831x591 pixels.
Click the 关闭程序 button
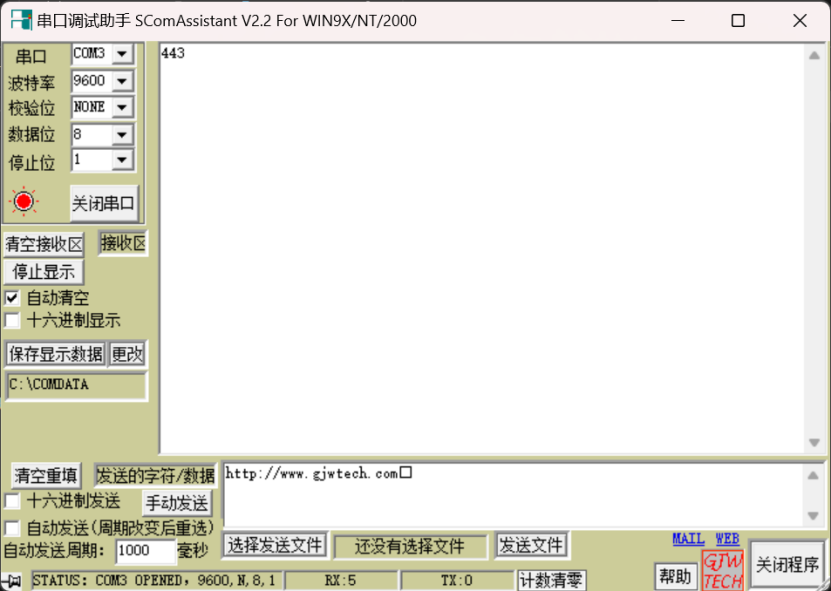coord(787,564)
